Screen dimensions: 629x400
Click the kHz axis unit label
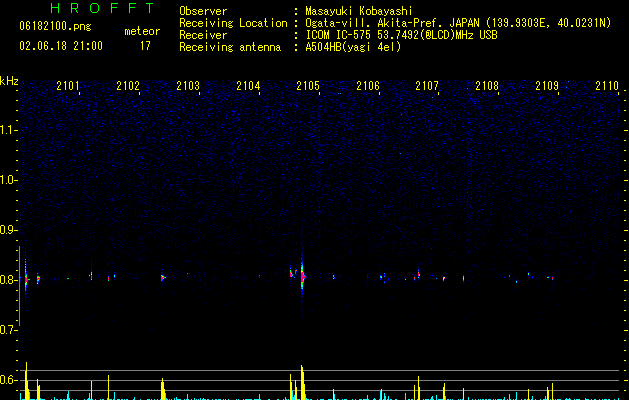point(9,81)
